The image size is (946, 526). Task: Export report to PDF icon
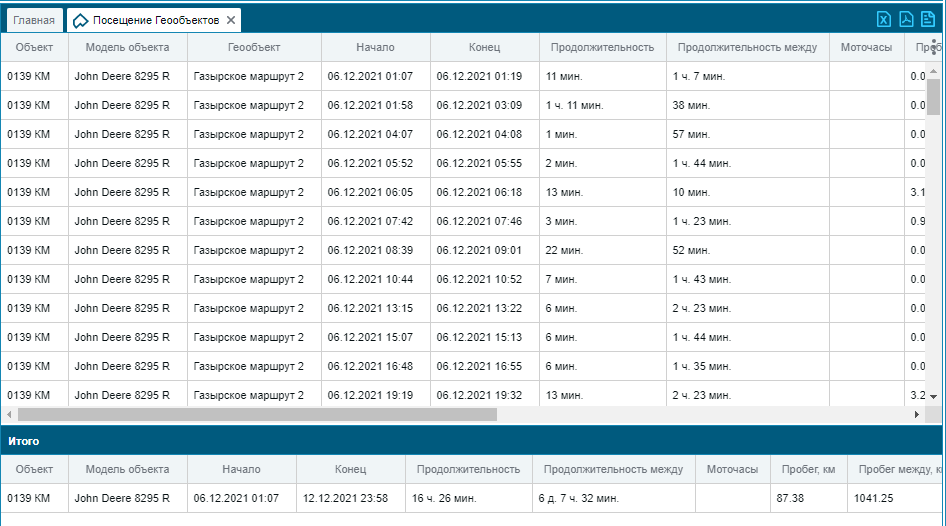click(906, 19)
